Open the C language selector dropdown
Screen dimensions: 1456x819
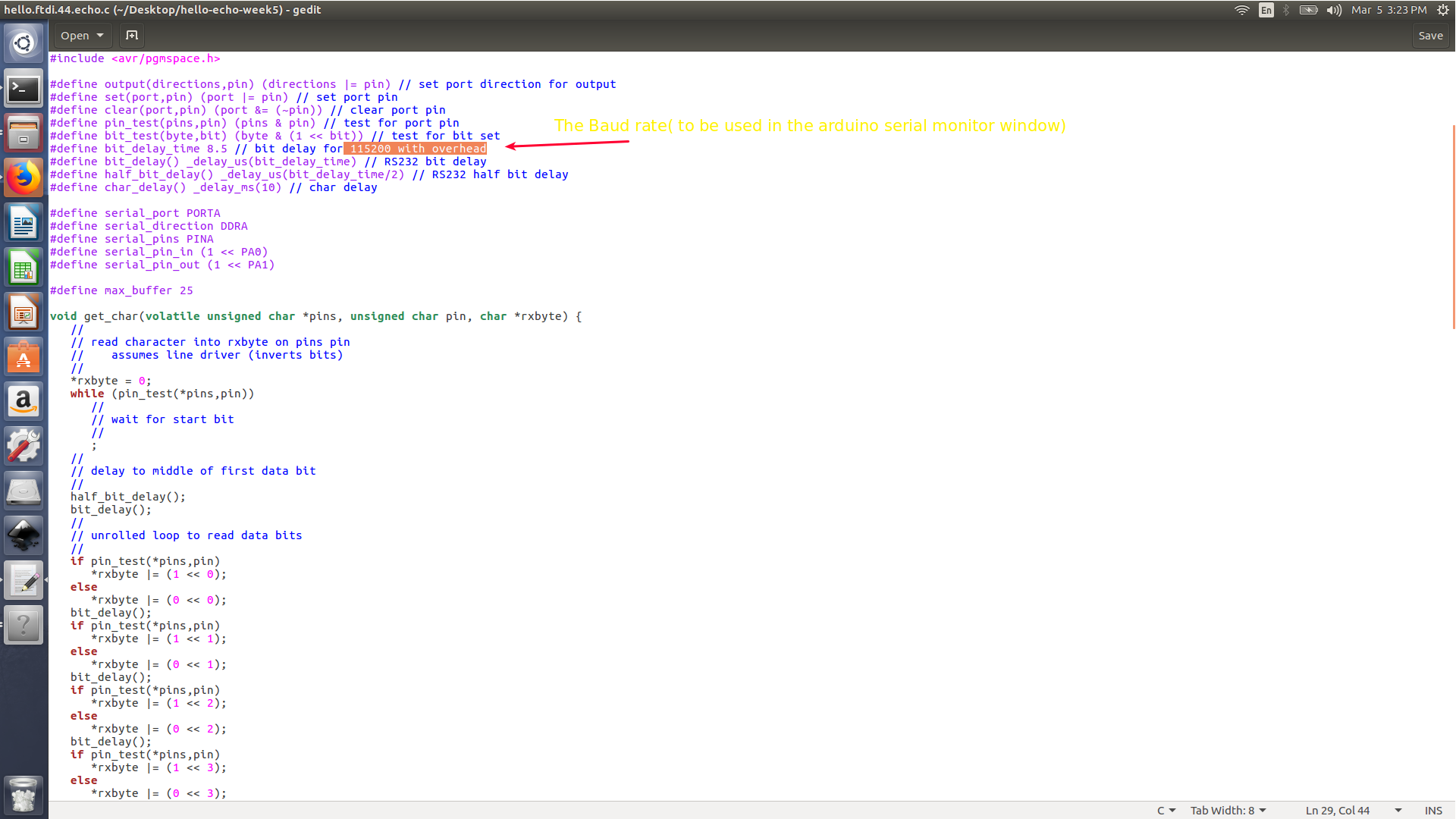pos(1166,811)
